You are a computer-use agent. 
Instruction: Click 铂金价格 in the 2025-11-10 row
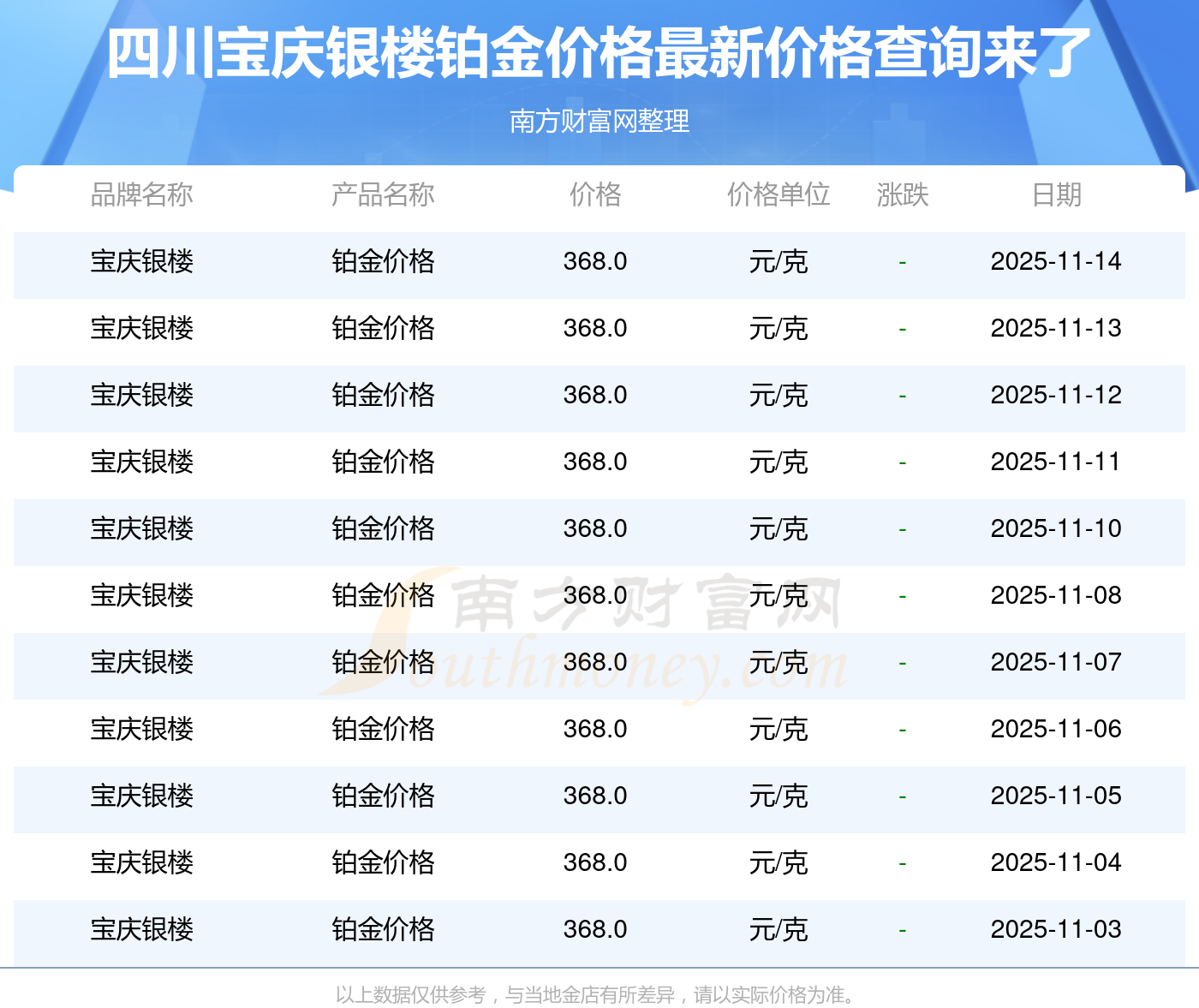(x=383, y=528)
